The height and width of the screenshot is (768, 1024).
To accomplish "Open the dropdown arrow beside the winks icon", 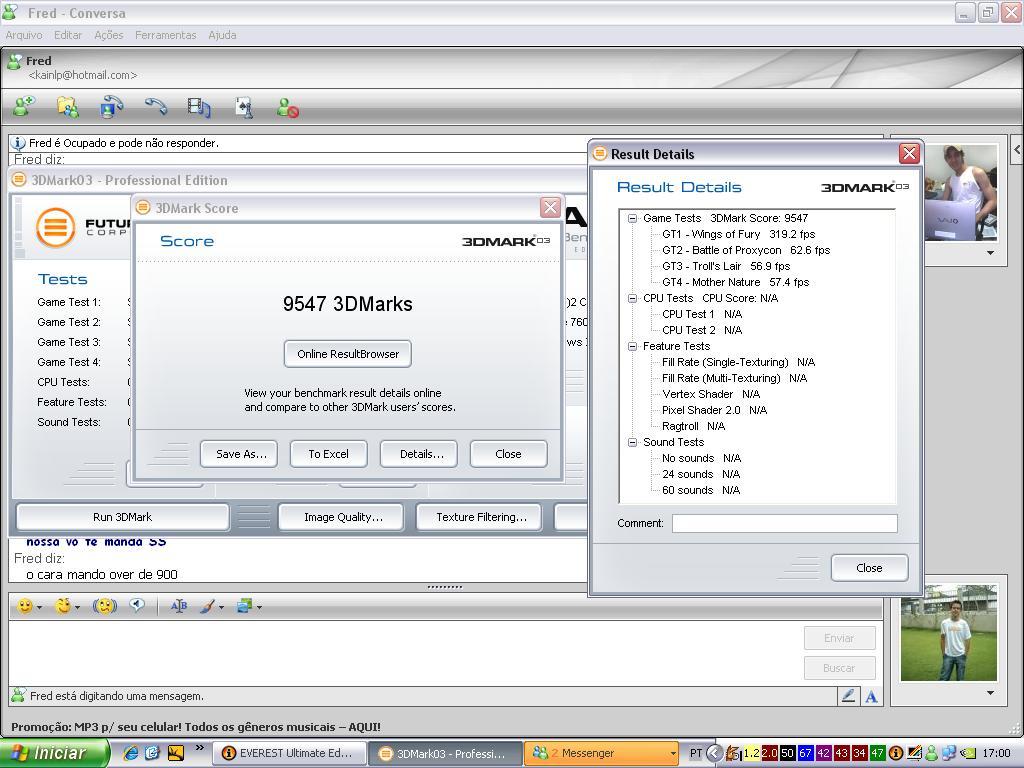I will [x=78, y=607].
